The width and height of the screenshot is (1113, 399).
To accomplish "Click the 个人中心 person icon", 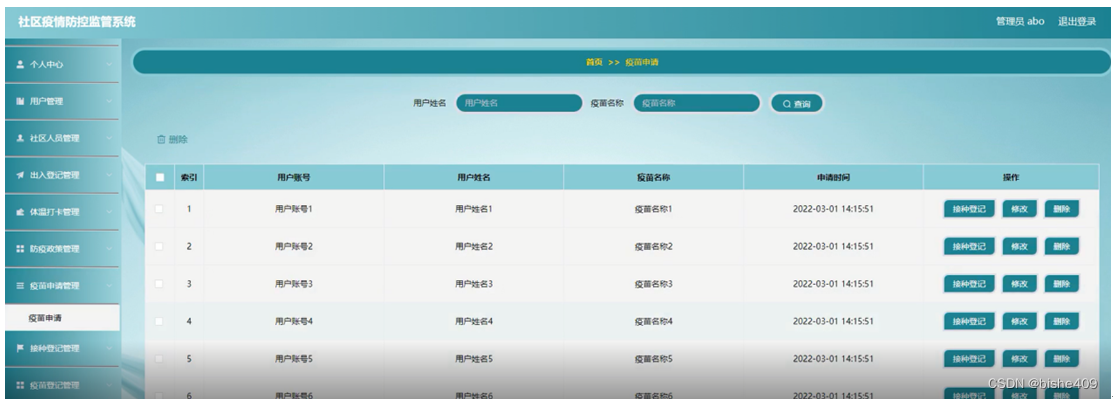I will pyautogui.click(x=20, y=65).
